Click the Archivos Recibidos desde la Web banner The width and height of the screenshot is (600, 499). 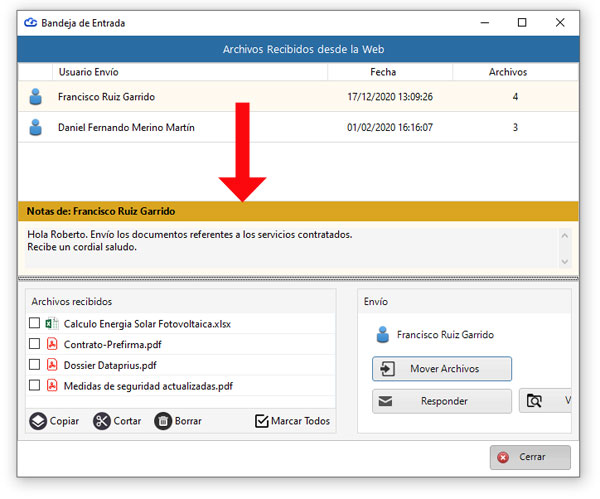[x=298, y=49]
